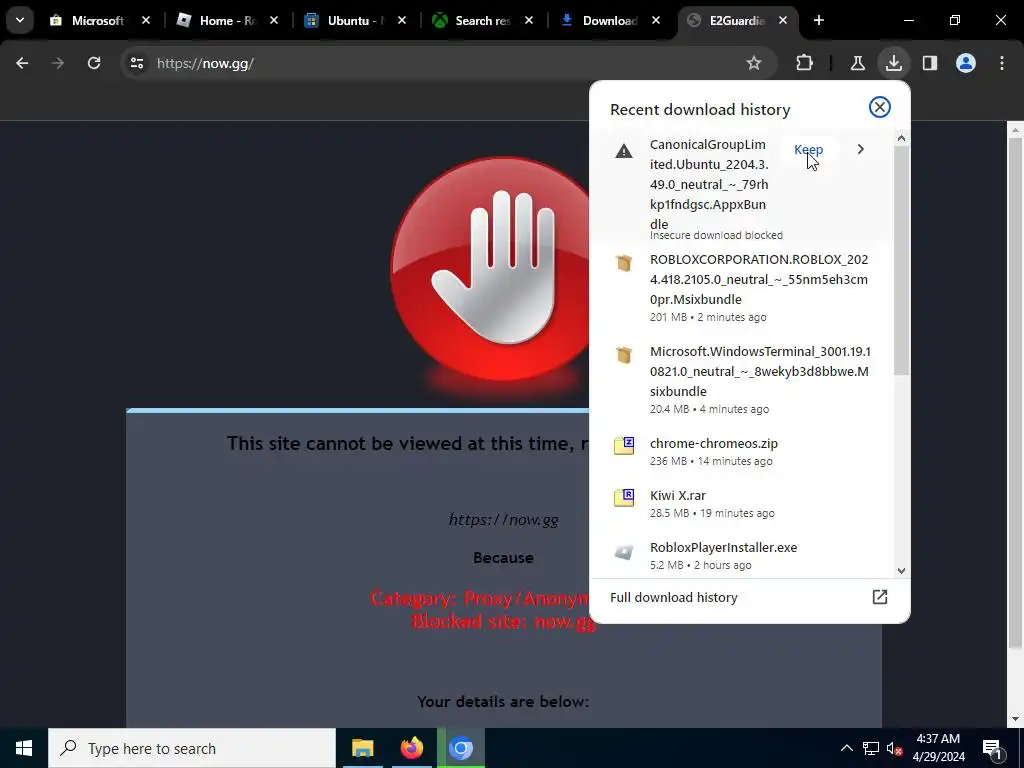Click the Chrome taskbar icon
The image size is (1024, 768).
coord(461,748)
